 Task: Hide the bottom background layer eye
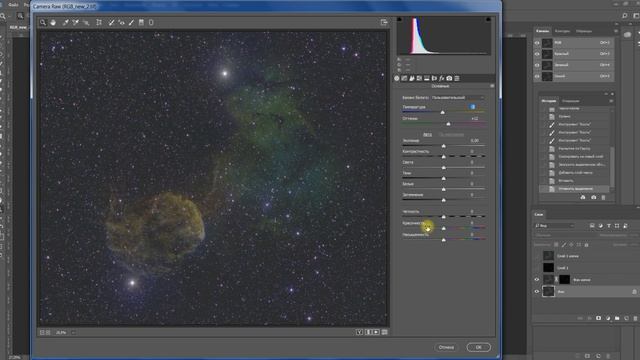click(537, 291)
